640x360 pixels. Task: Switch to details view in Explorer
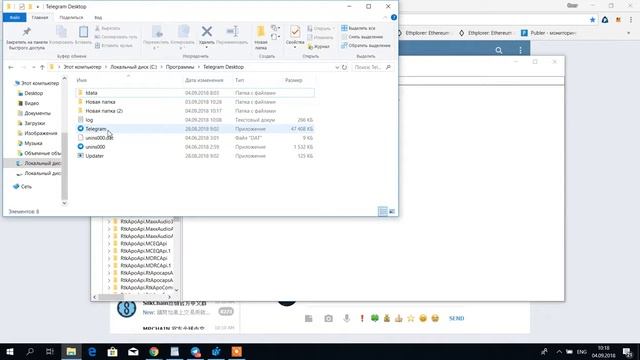coord(382,211)
